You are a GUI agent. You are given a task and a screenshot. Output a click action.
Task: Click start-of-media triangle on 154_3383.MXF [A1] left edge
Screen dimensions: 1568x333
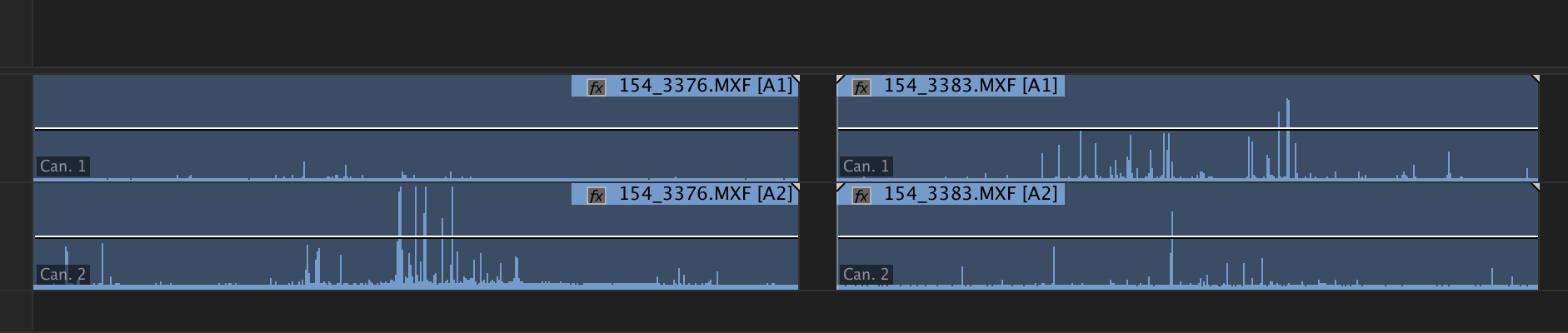tap(841, 79)
